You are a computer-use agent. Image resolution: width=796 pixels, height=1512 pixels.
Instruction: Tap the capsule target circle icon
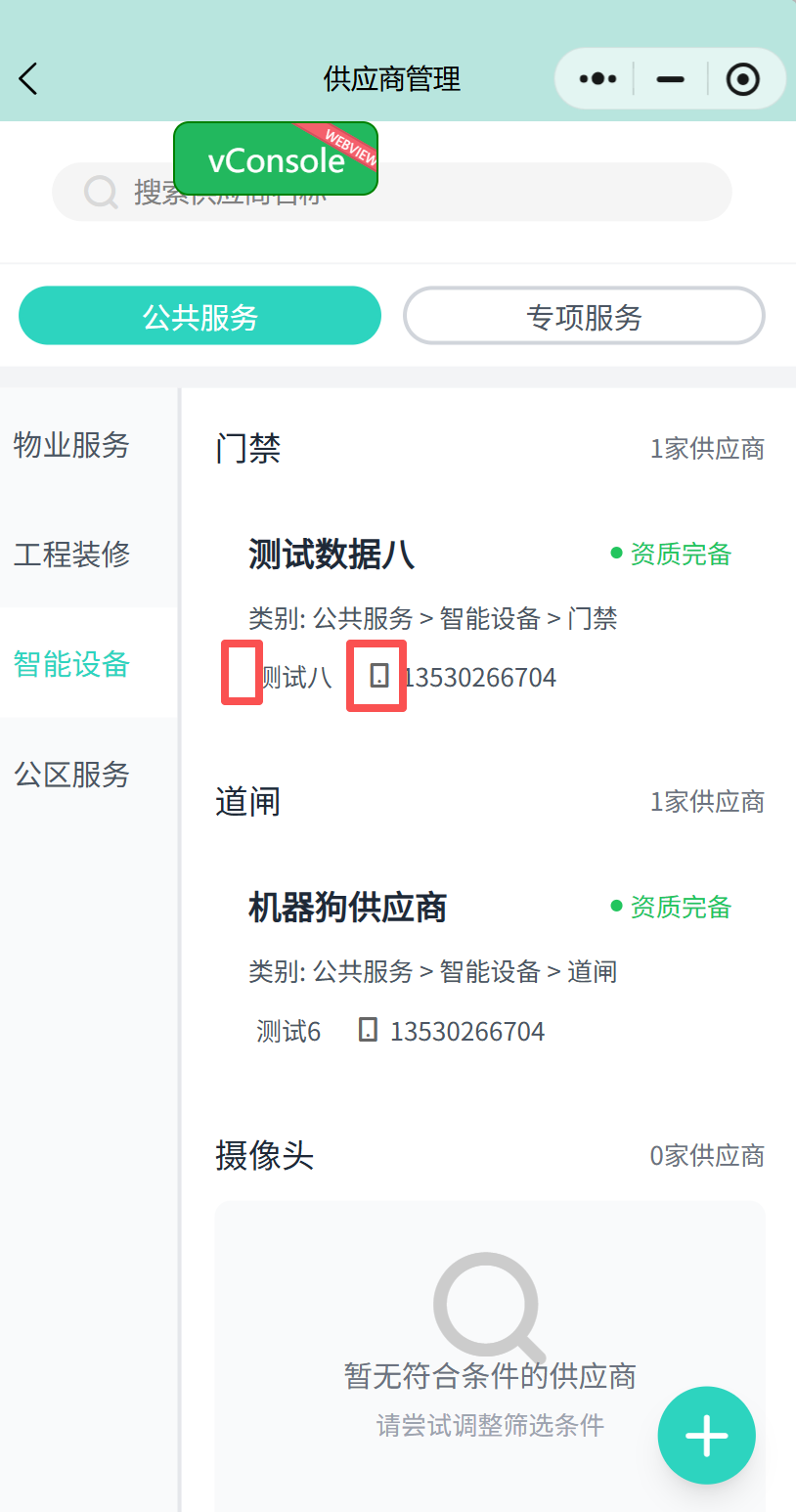click(743, 78)
